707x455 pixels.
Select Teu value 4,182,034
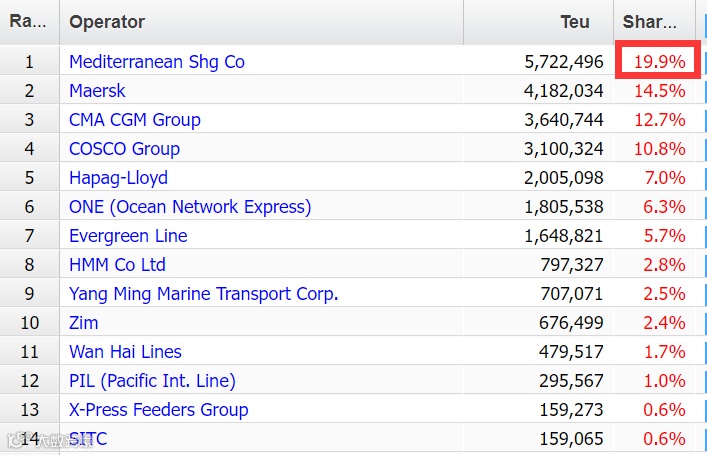tap(564, 91)
